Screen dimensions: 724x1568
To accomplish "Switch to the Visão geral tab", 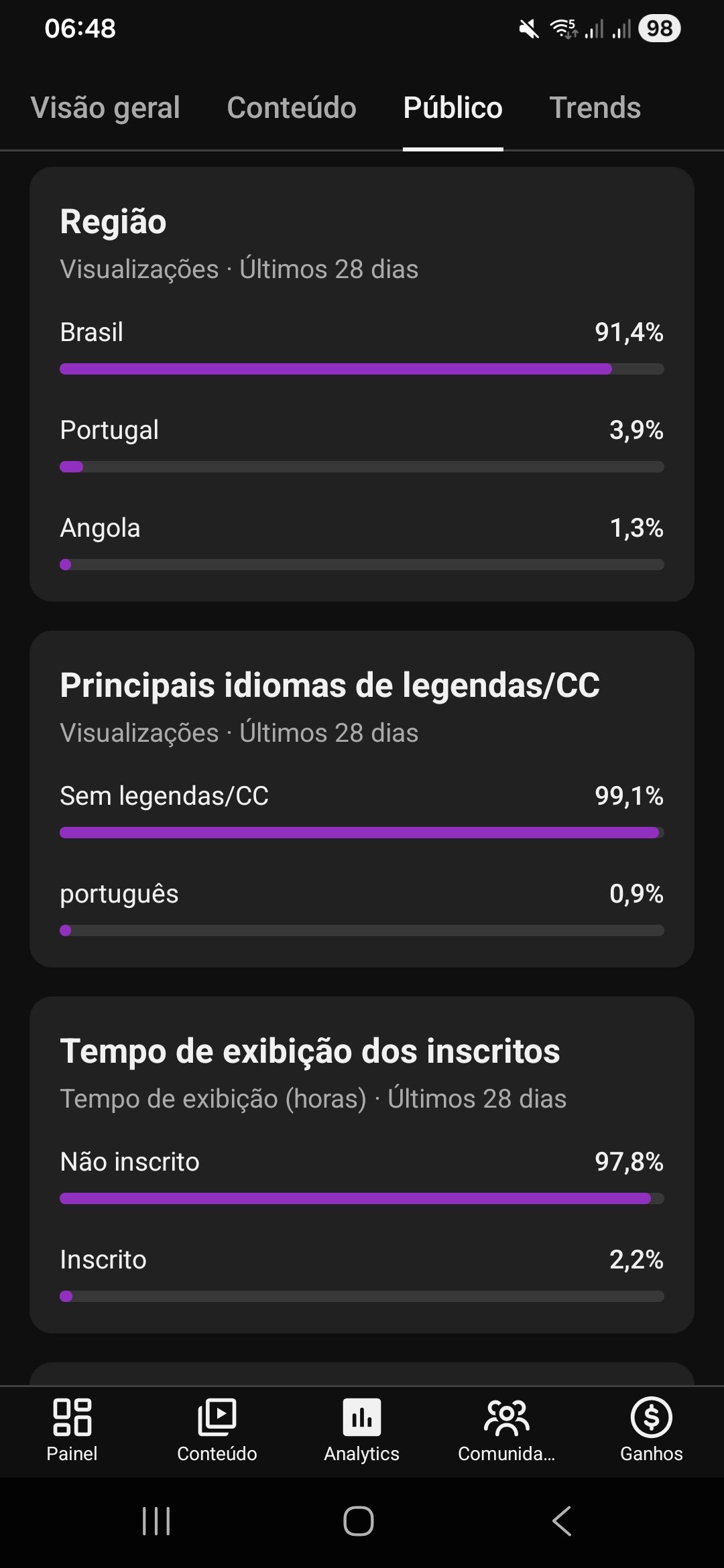I will 105,108.
